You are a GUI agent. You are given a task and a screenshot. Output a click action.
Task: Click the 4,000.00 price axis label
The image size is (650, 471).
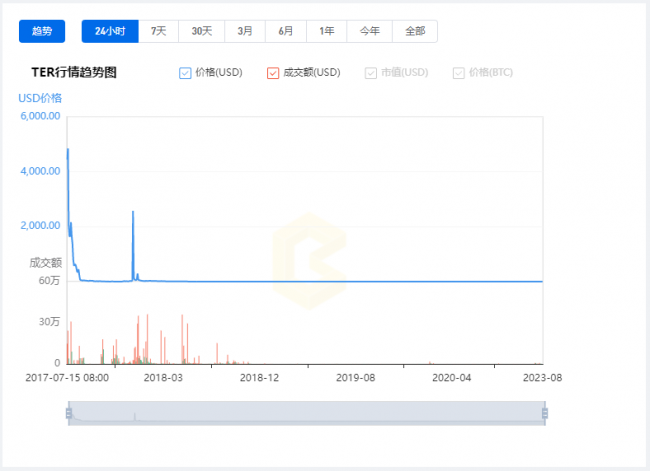[x=40, y=171]
